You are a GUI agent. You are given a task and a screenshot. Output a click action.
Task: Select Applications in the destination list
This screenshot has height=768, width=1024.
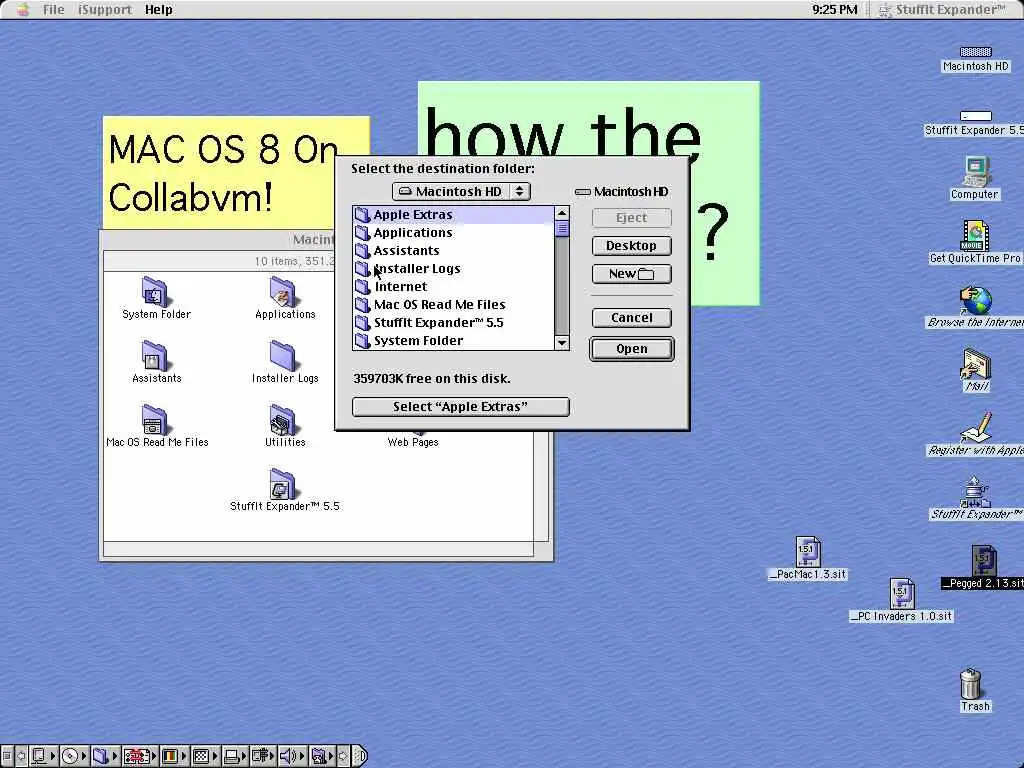click(x=453, y=232)
